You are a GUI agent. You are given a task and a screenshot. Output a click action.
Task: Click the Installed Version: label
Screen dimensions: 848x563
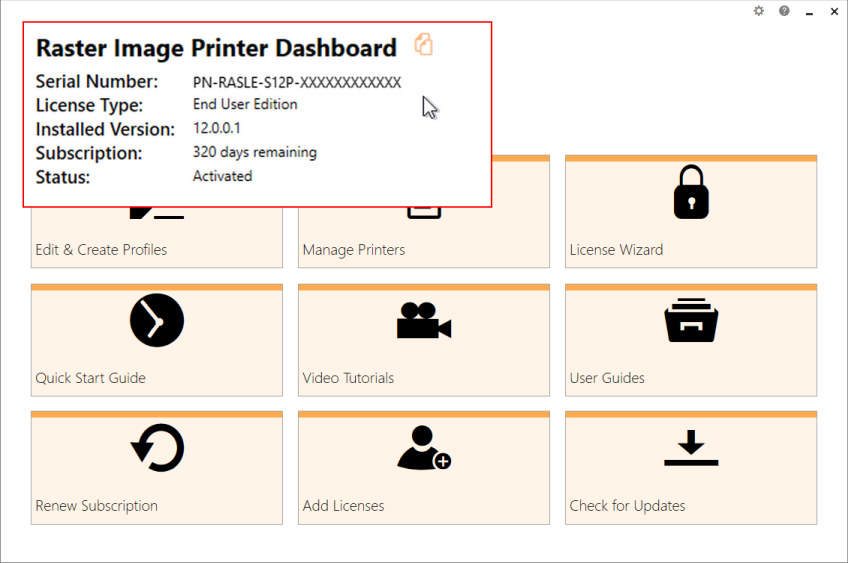pos(105,130)
